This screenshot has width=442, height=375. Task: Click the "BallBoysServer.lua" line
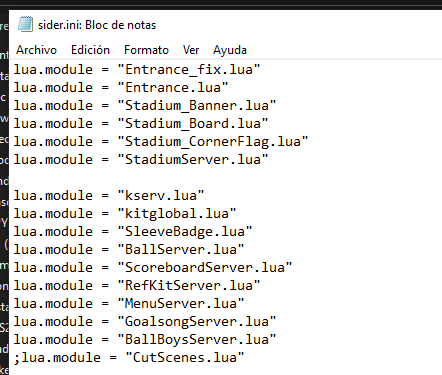145,340
